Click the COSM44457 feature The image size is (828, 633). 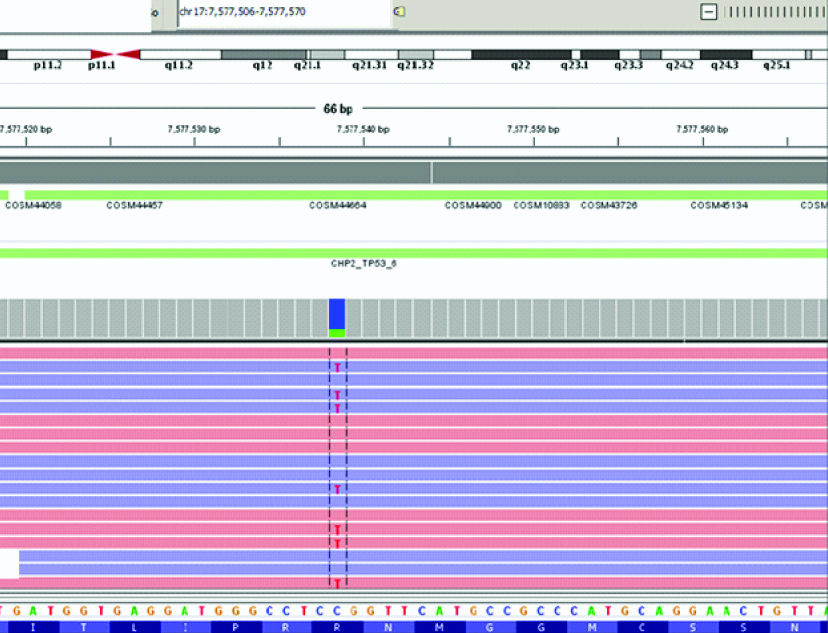tap(134, 205)
